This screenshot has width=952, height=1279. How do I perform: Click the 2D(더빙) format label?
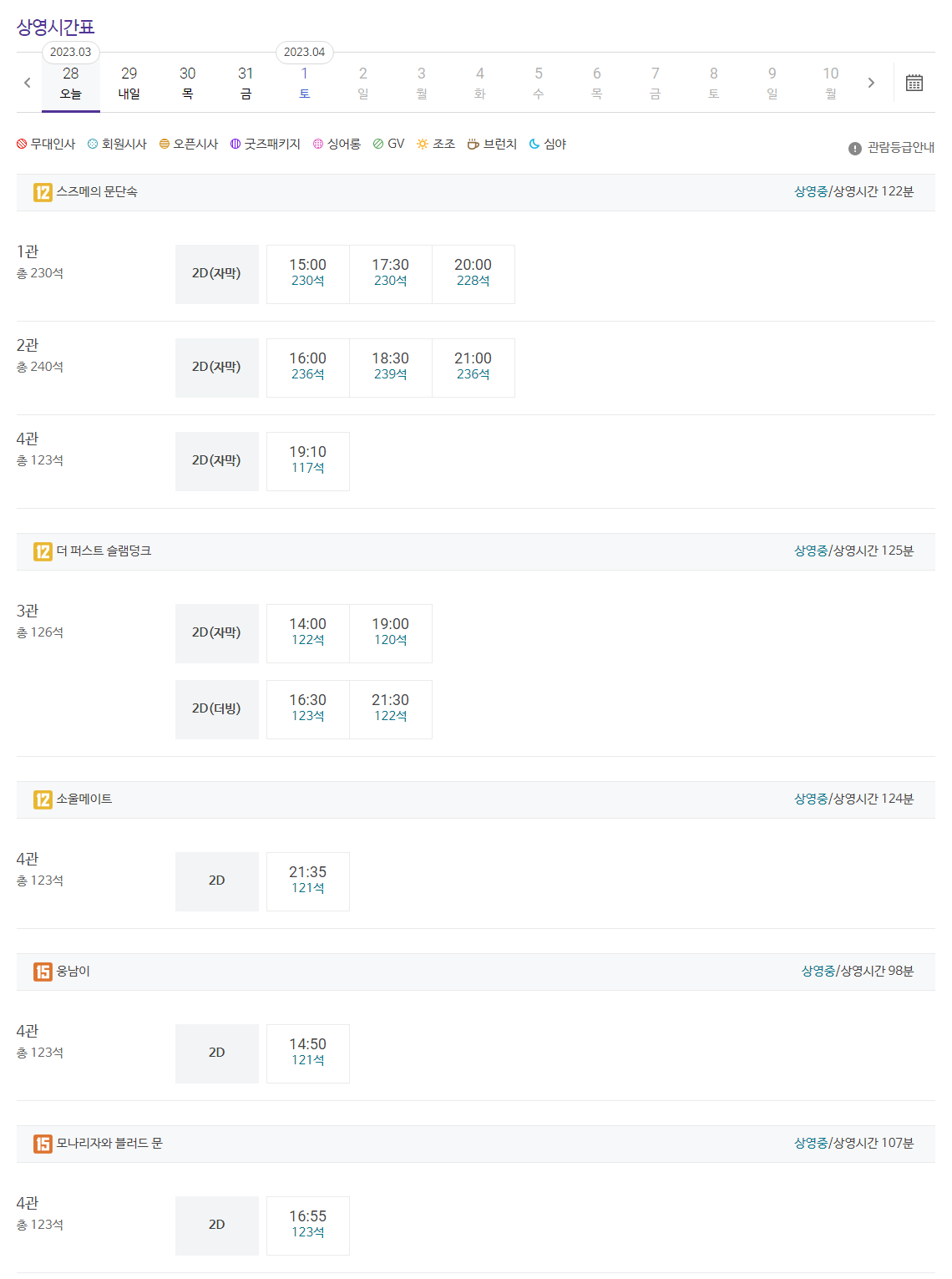coord(216,709)
